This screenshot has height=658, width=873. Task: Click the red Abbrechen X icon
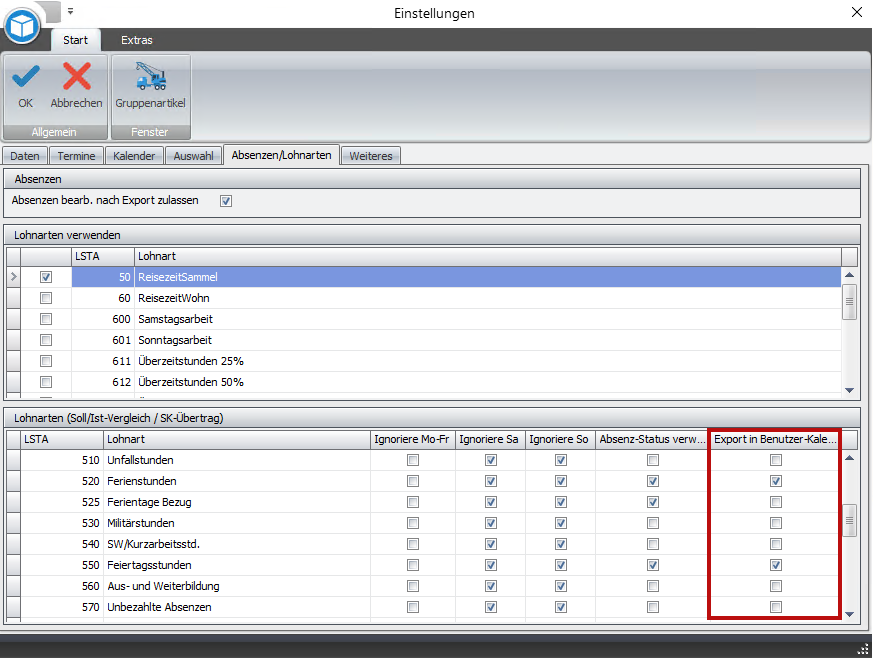tap(77, 76)
